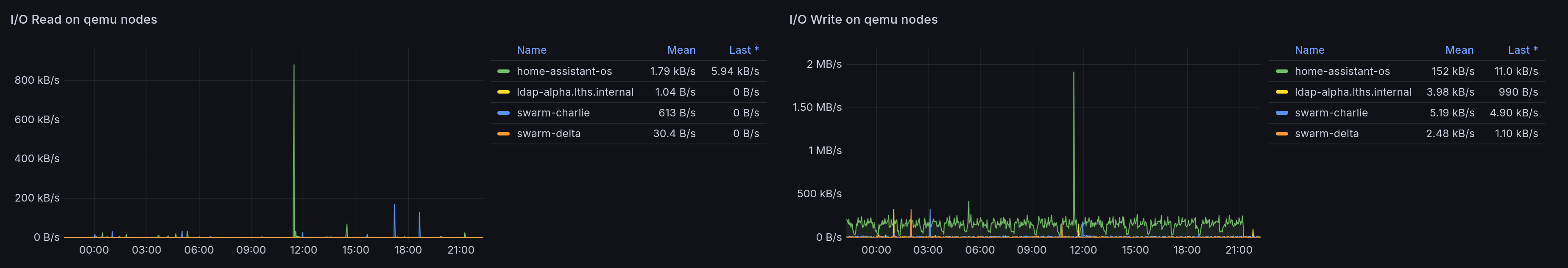
Task: Sort I/O Write legend by Mean column
Action: [1459, 50]
